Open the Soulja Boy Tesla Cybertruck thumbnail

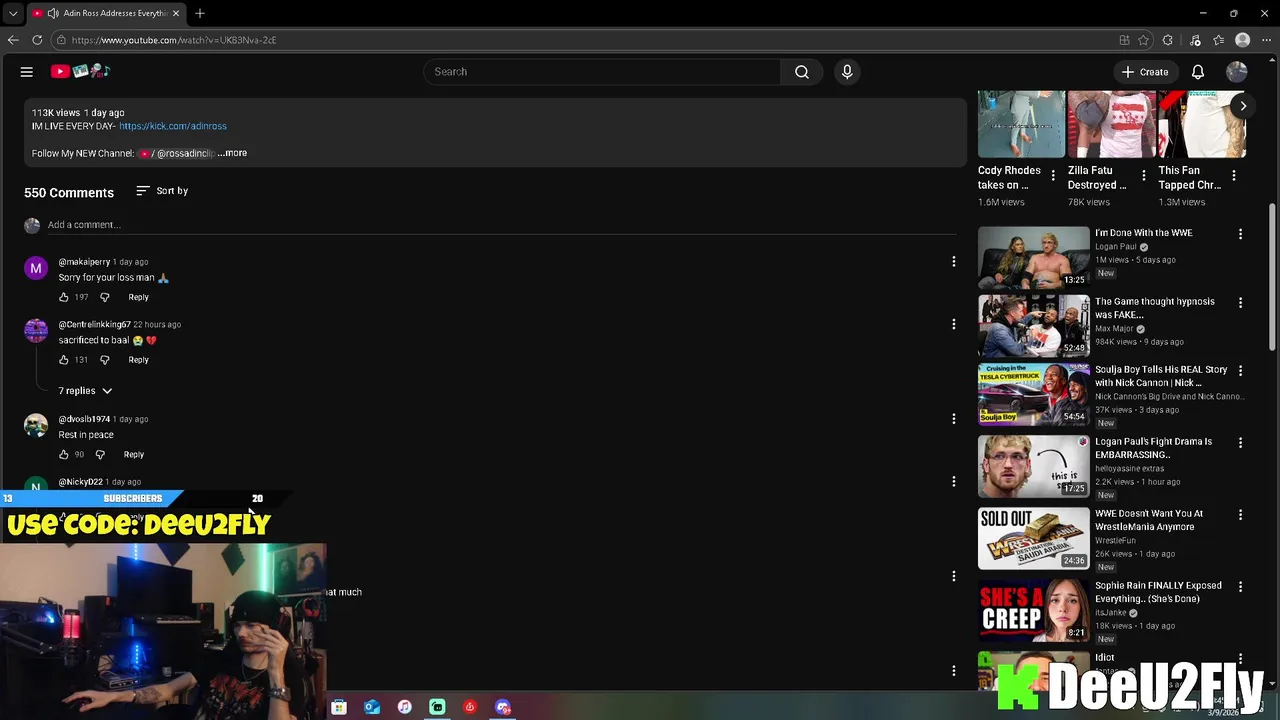pos(1034,394)
